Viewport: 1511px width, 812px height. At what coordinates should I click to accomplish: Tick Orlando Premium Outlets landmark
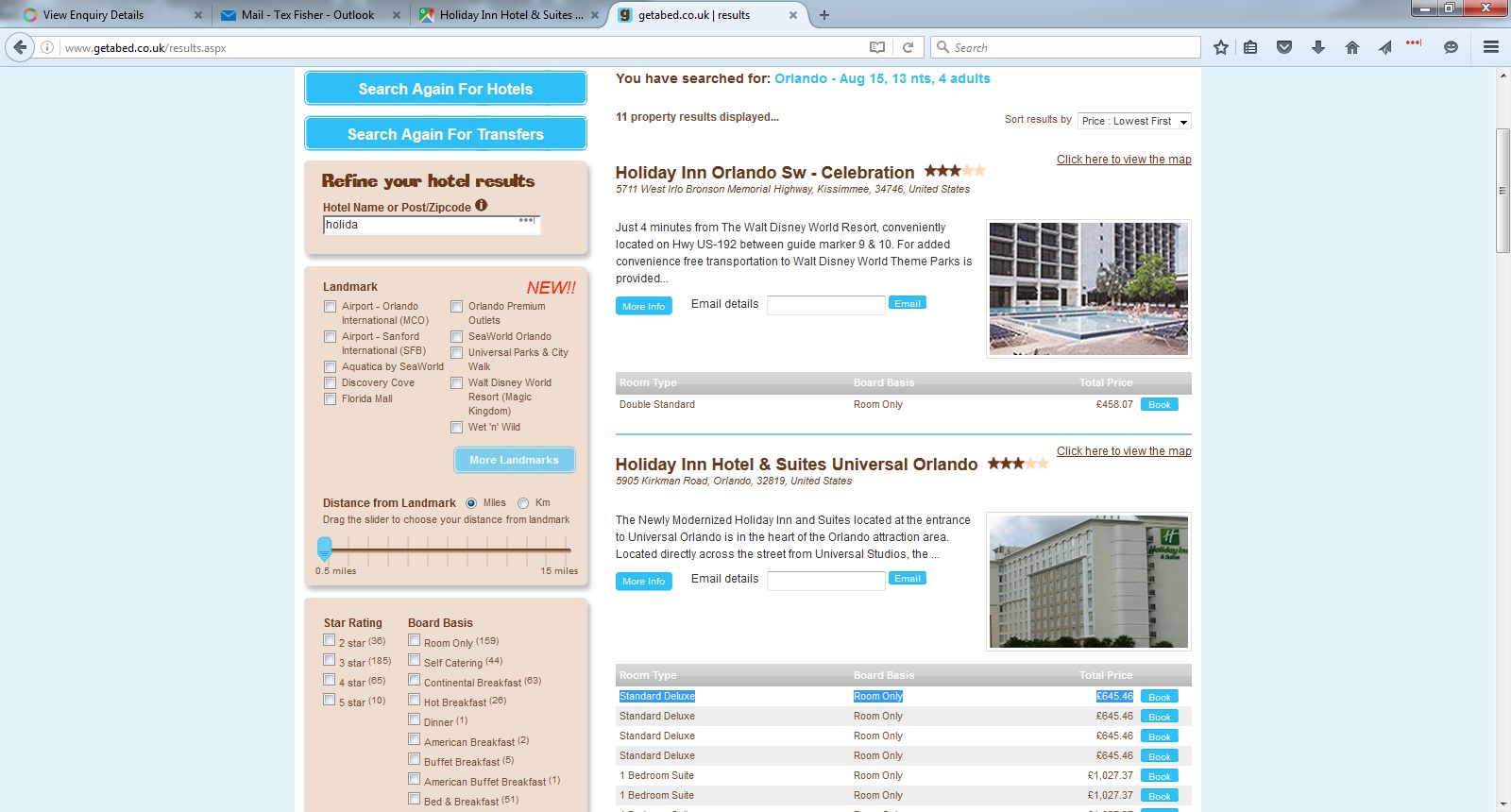point(456,307)
